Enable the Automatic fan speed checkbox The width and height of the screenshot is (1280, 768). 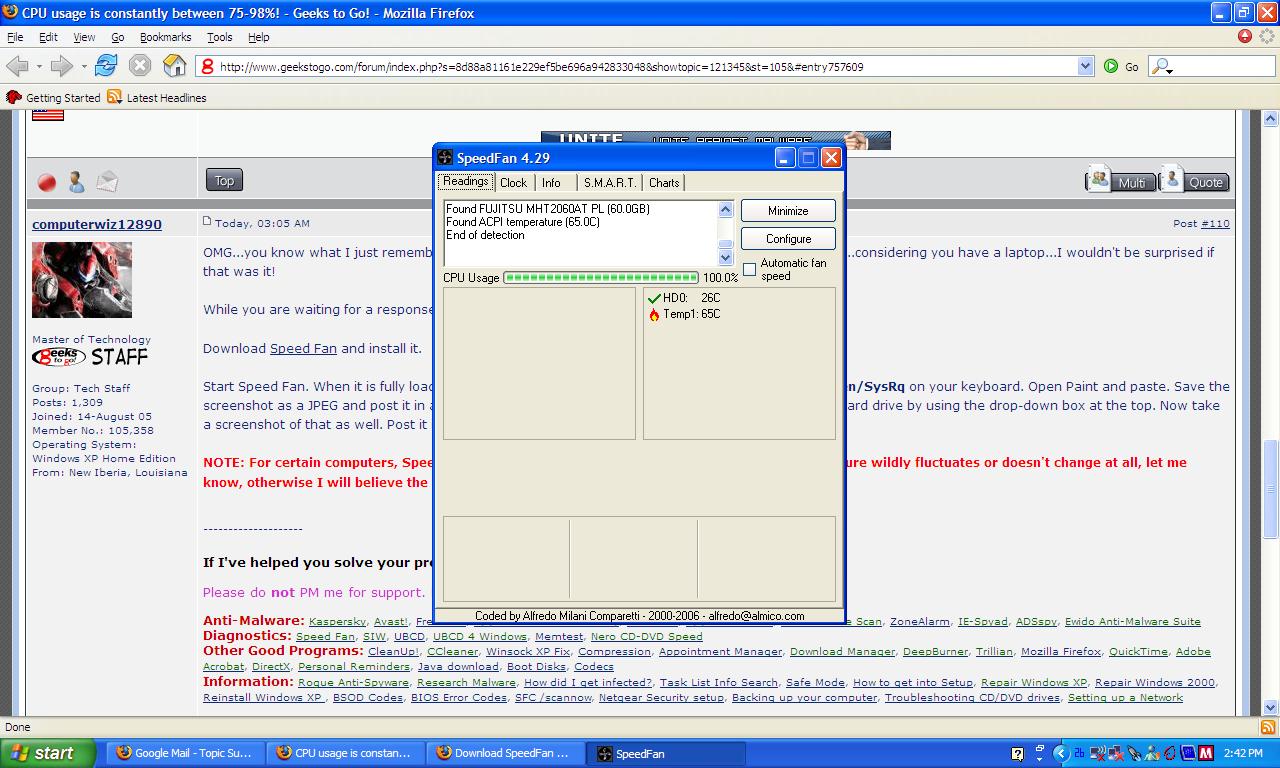coord(749,270)
